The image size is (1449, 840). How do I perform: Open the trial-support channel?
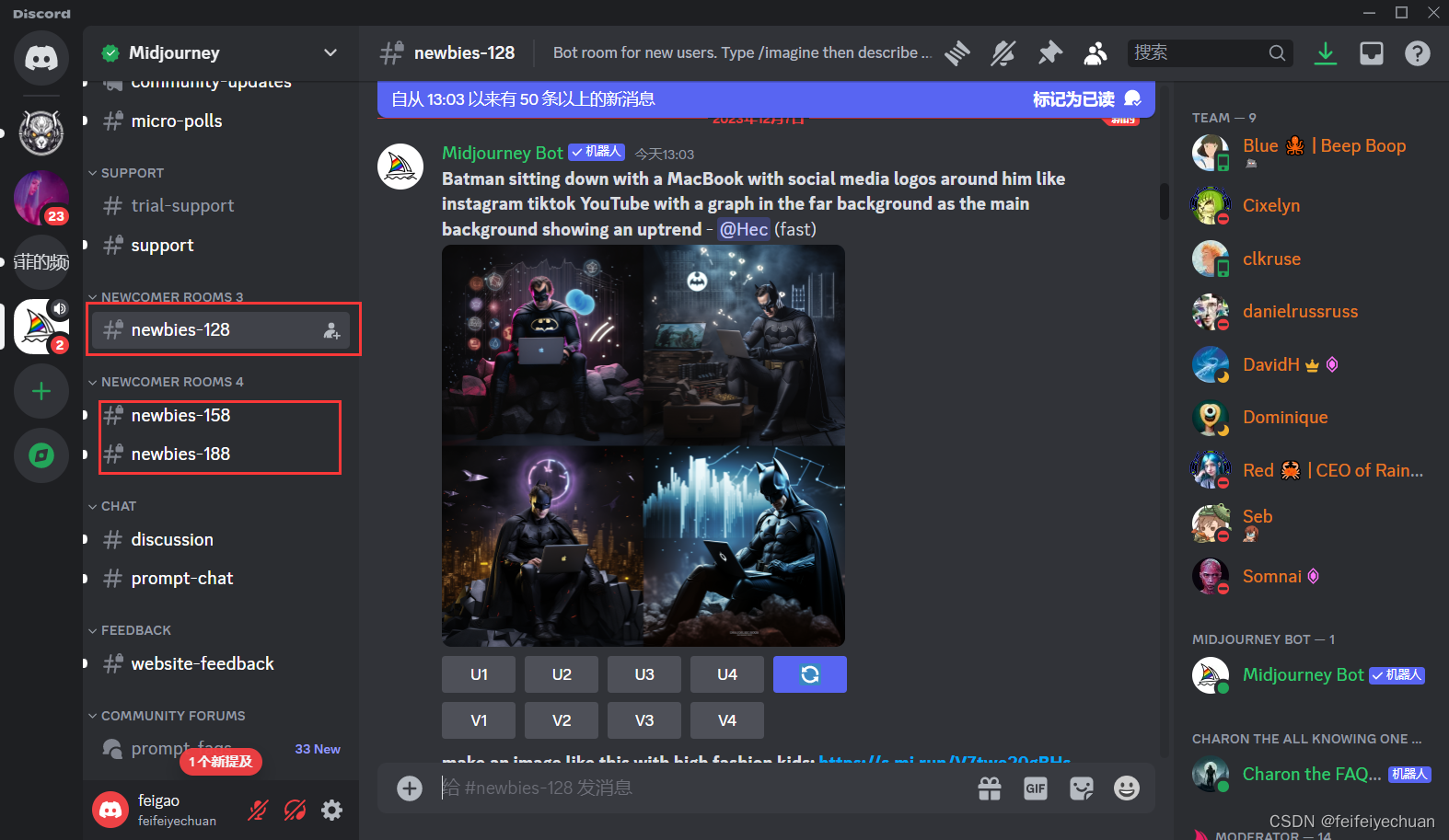pos(219,205)
